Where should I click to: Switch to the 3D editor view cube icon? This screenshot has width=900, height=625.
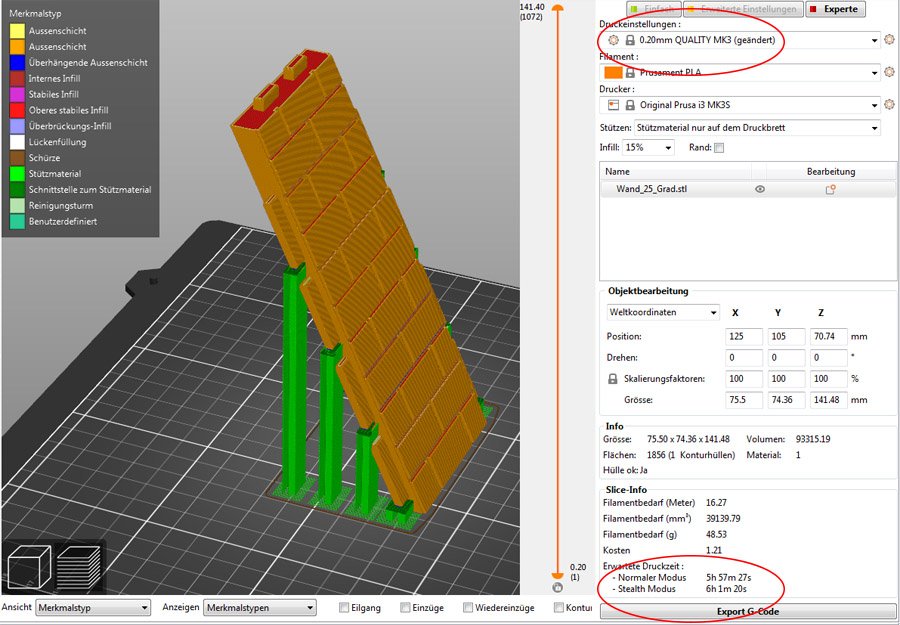point(29,570)
